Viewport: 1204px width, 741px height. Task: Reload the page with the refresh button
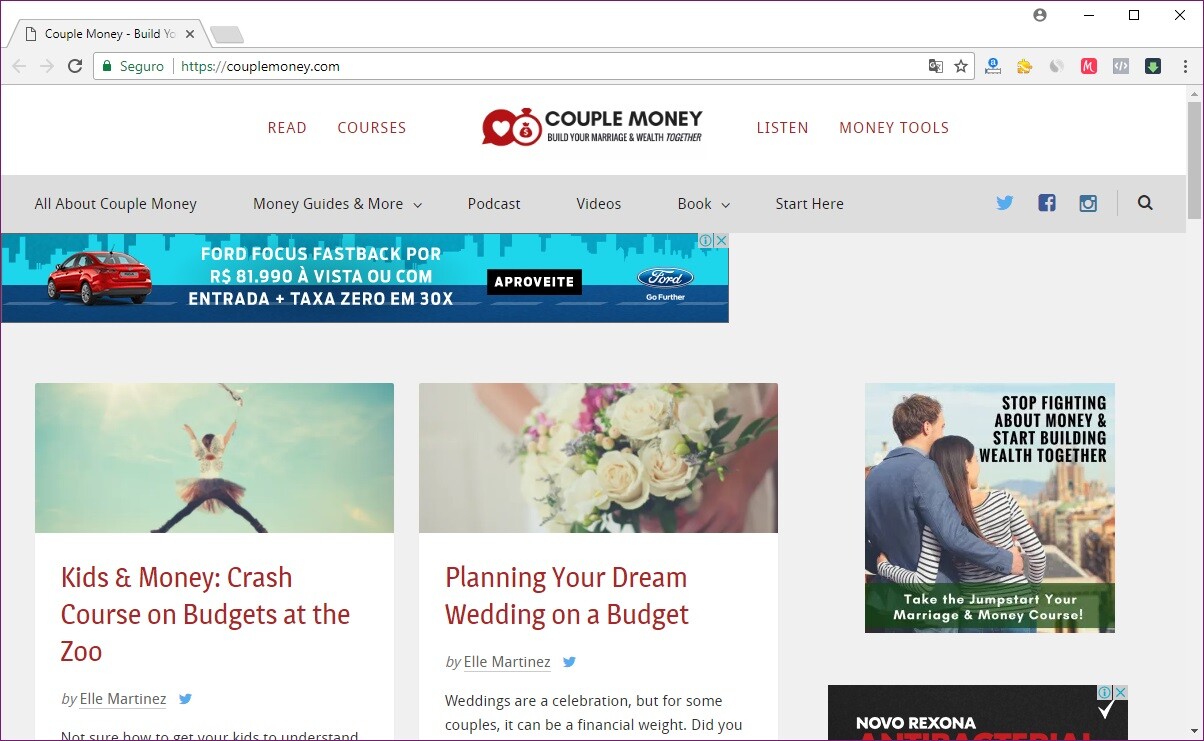(75, 66)
